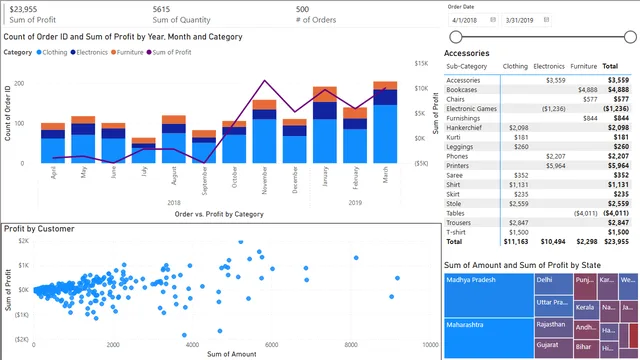The width and height of the screenshot is (640, 360).
Task: Select the Madhya Pradesh treemap tile
Action: pos(489,296)
